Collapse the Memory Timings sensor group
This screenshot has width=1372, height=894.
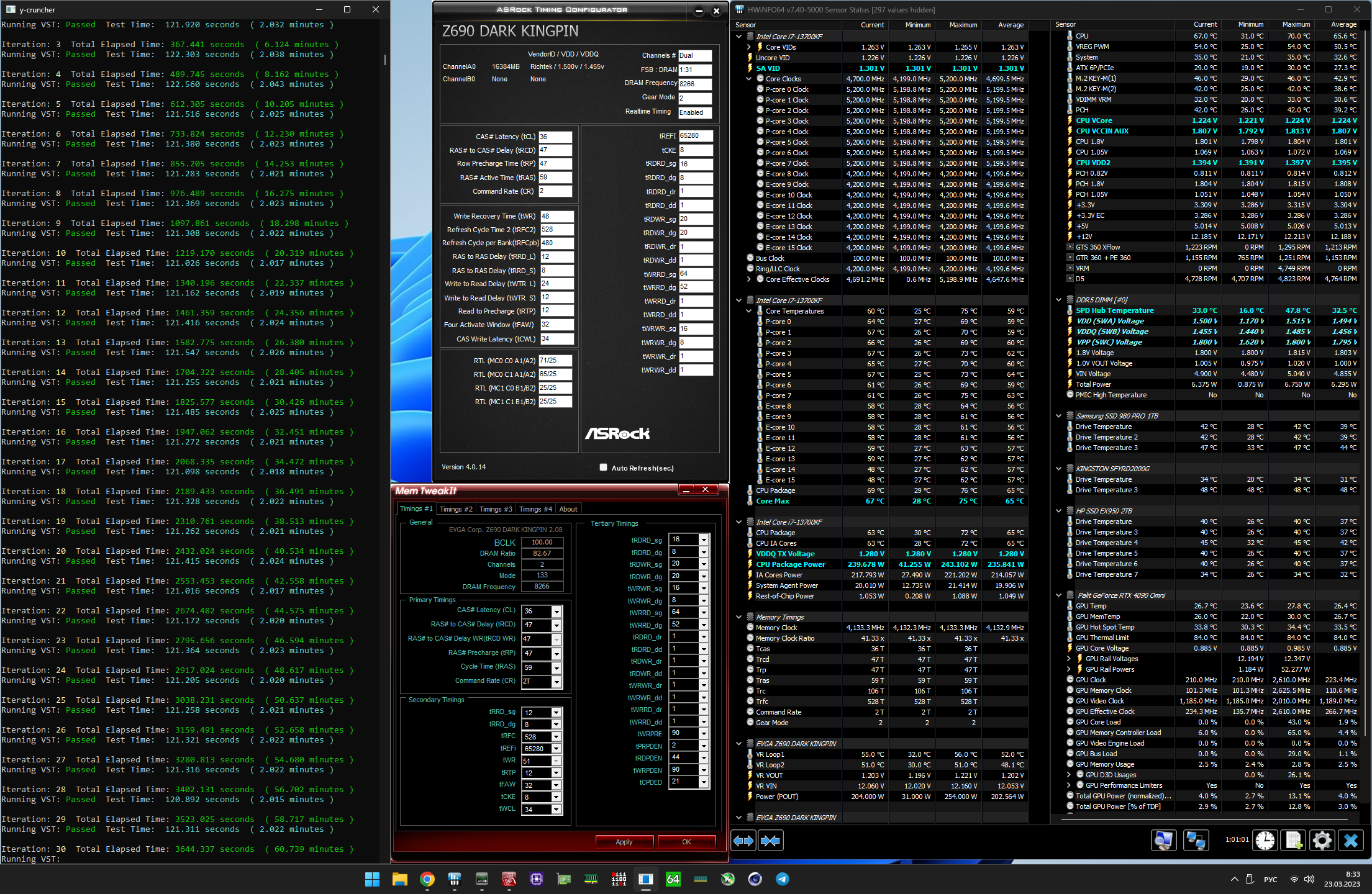click(739, 617)
